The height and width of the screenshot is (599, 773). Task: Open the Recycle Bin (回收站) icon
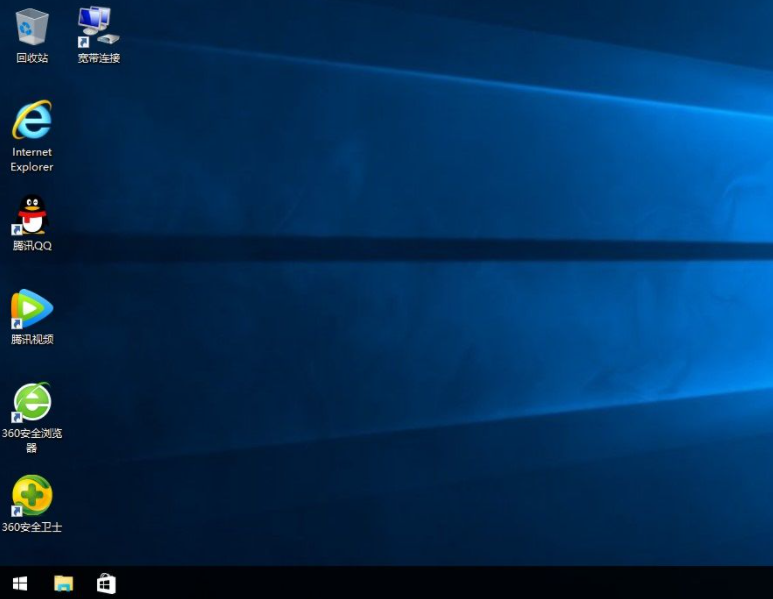(x=32, y=26)
